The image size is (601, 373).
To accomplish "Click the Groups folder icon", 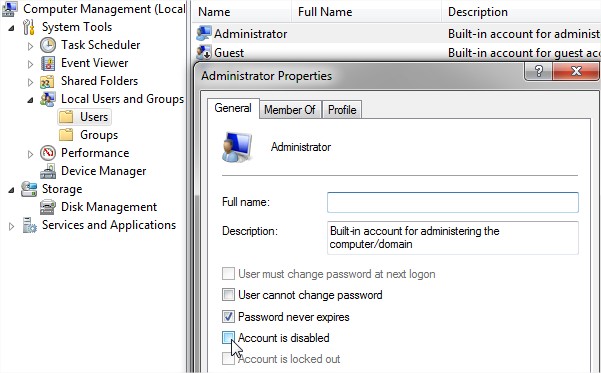I will [66, 135].
